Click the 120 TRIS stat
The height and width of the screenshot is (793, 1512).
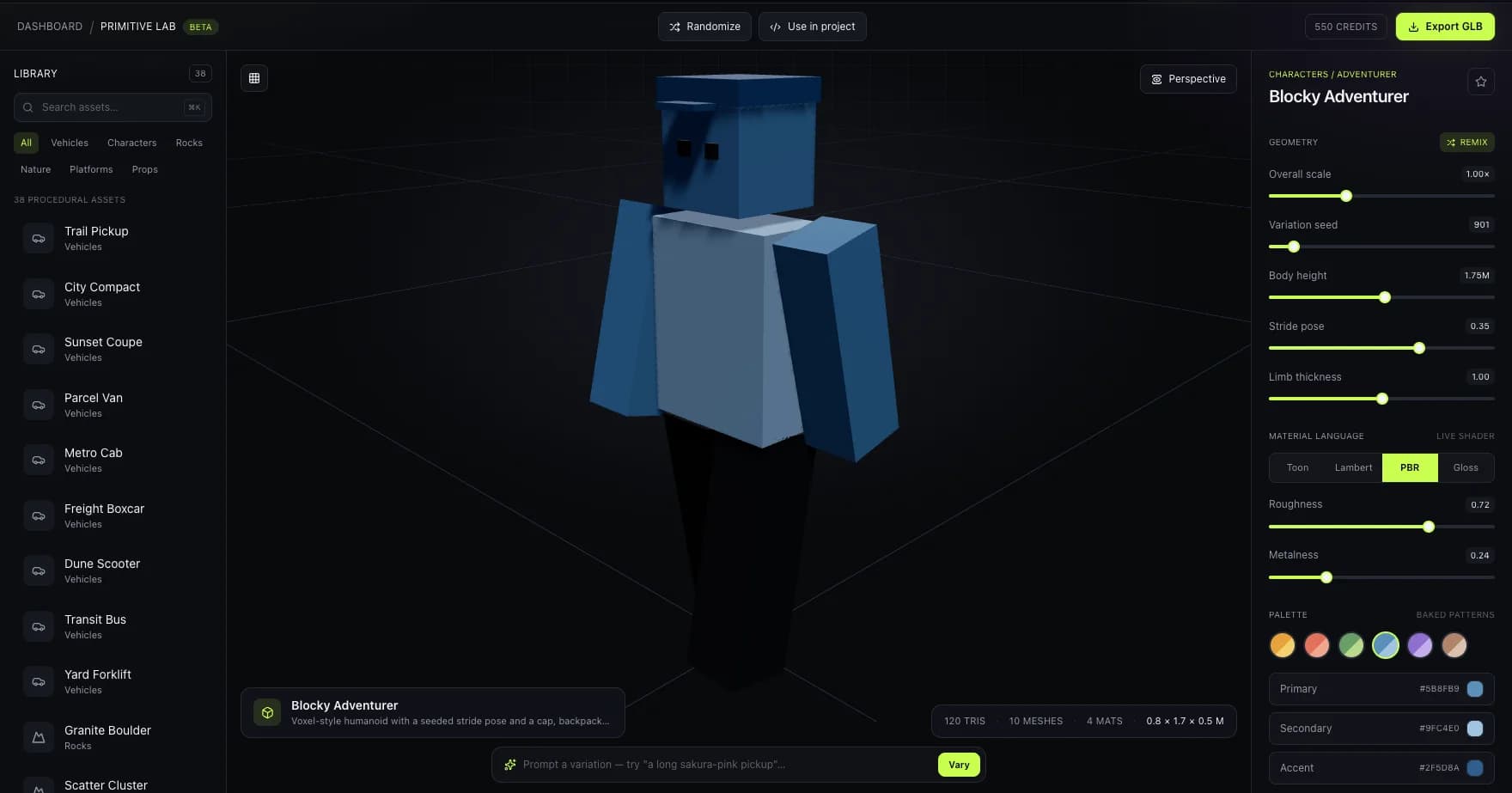pyautogui.click(x=965, y=721)
